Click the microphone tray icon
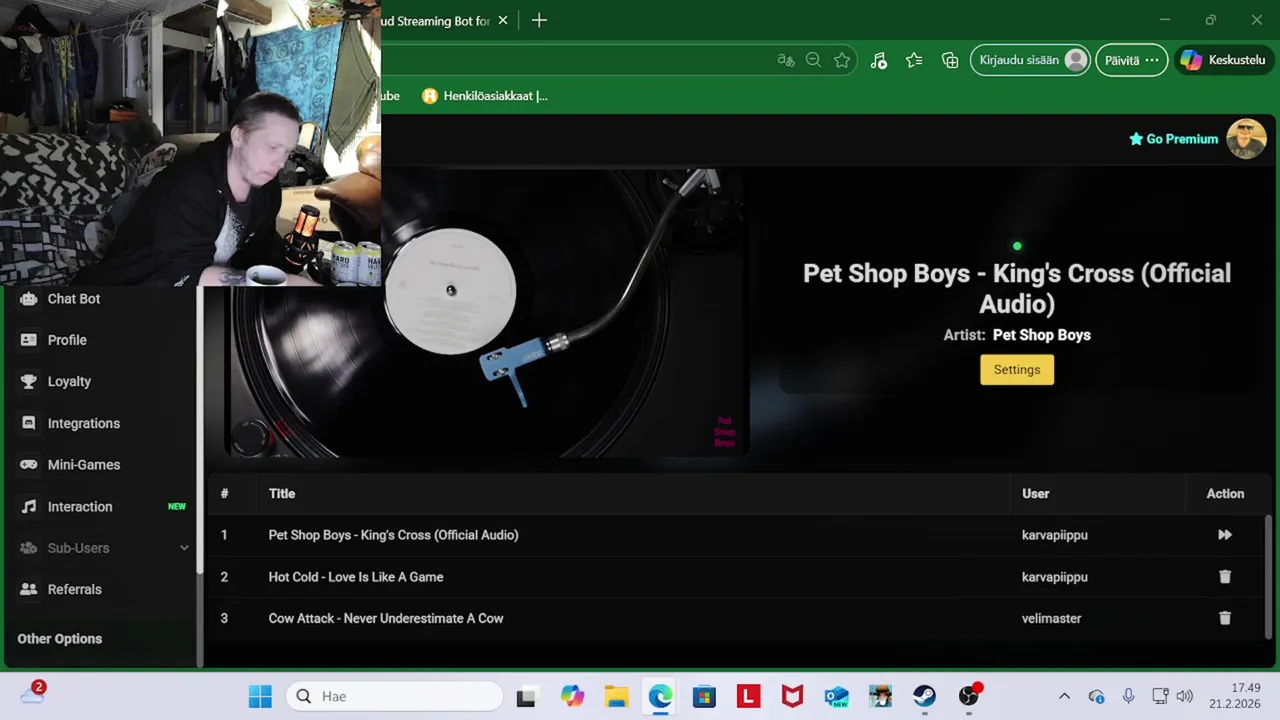 1128,696
